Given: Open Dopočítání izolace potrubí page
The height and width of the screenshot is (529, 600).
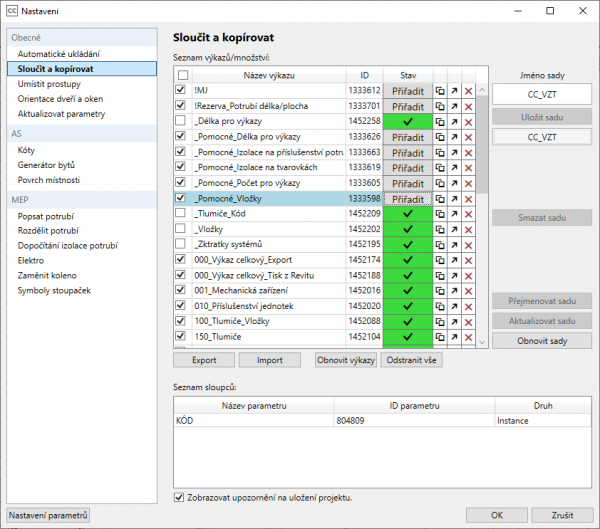Looking at the screenshot, I should tap(68, 246).
